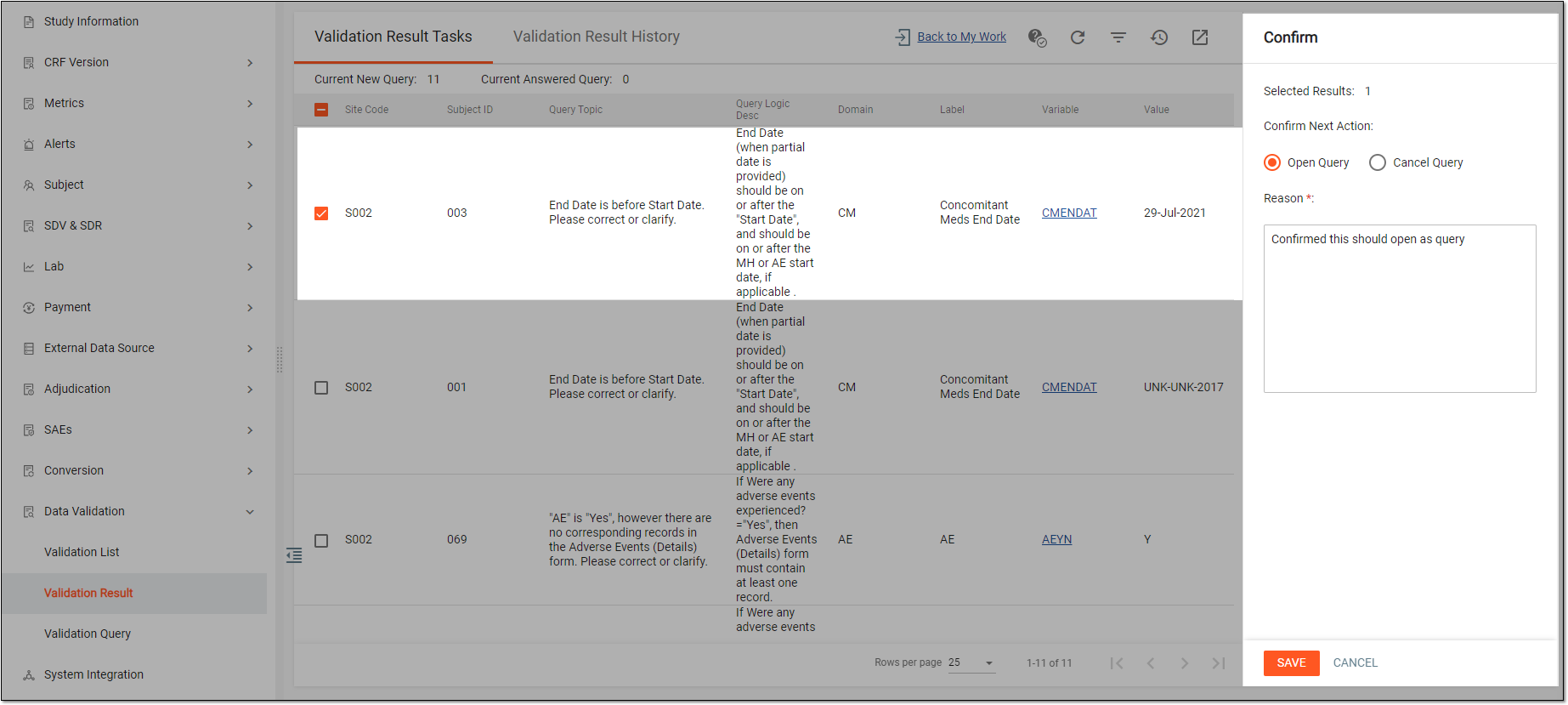Click the Adjudication sidebar icon
The height and width of the screenshot is (705, 1568).
(x=29, y=389)
